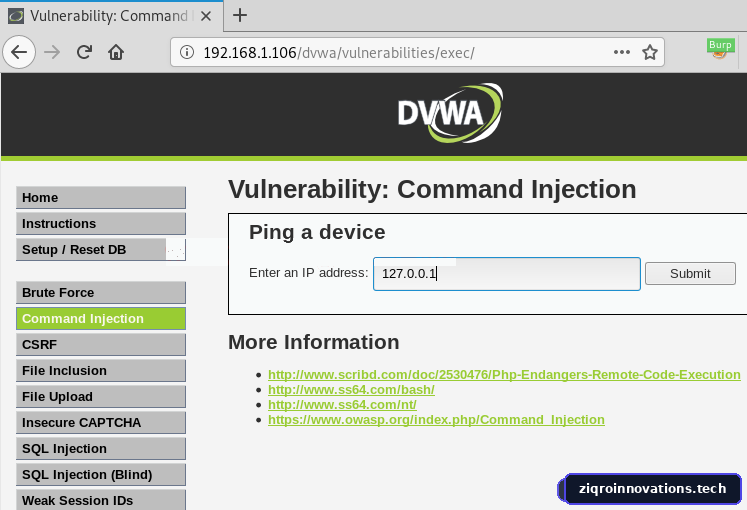747x510 pixels.
Task: Open the OWASP Command_Injection link
Action: (x=436, y=420)
